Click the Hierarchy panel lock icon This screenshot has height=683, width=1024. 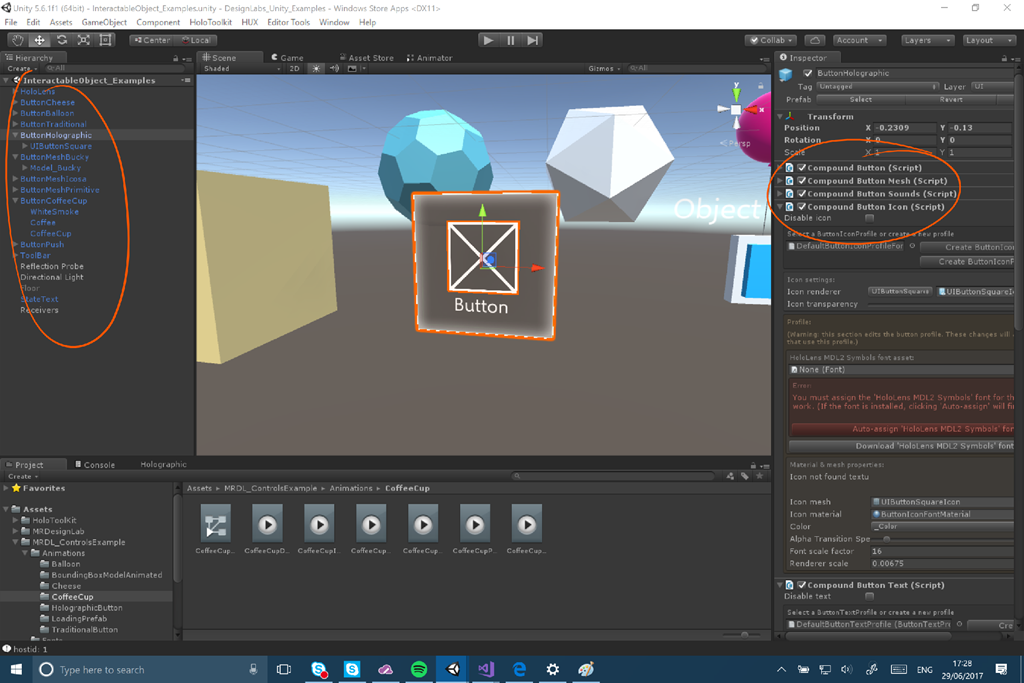pyautogui.click(x=176, y=58)
